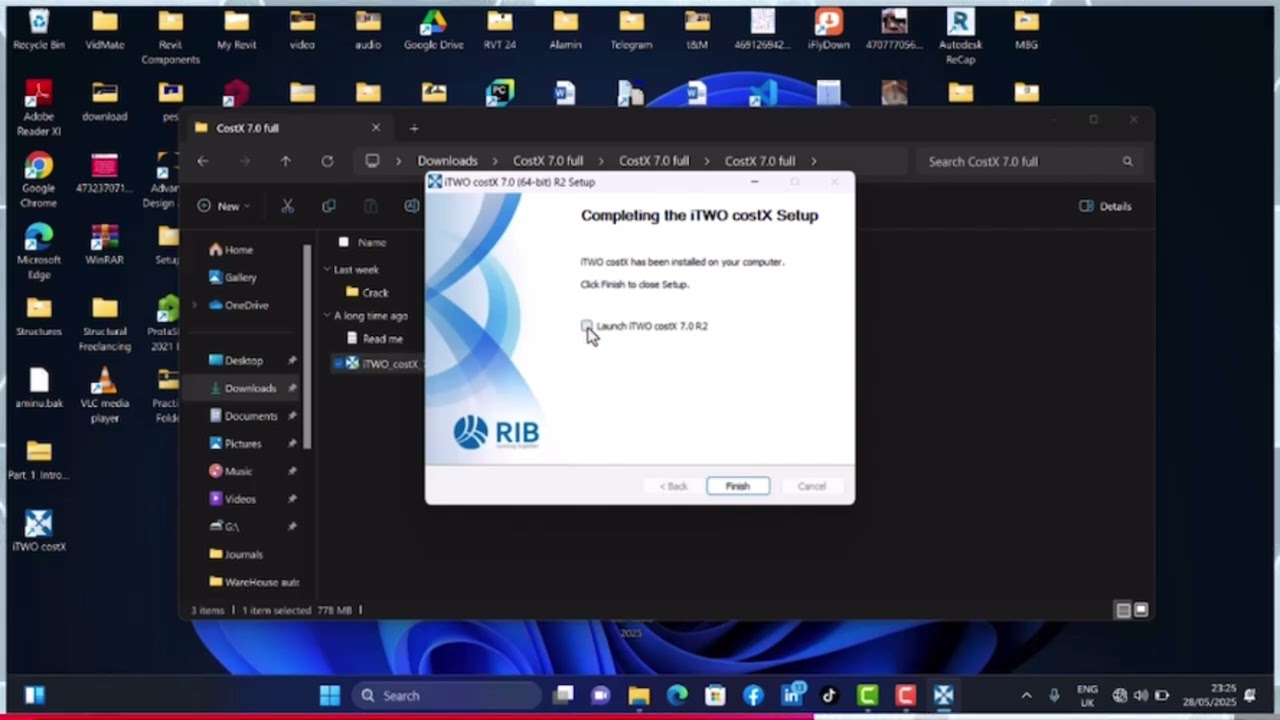The height and width of the screenshot is (720, 1280).
Task: Open iFlyDown desktop icon
Action: pyautogui.click(x=828, y=30)
